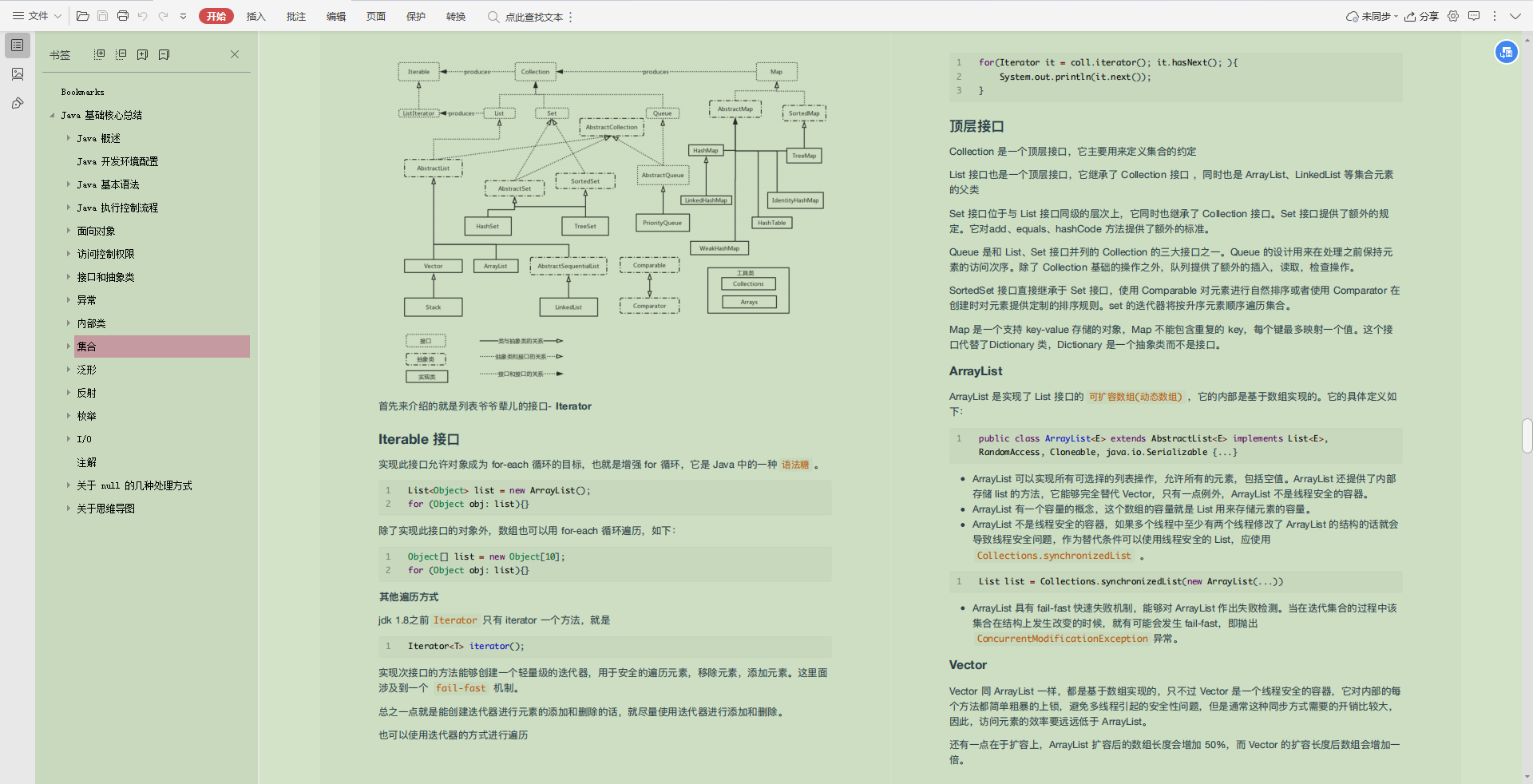Select the highlighted 集合 bookmark
Screen dimensions: 1533x784
(162, 346)
